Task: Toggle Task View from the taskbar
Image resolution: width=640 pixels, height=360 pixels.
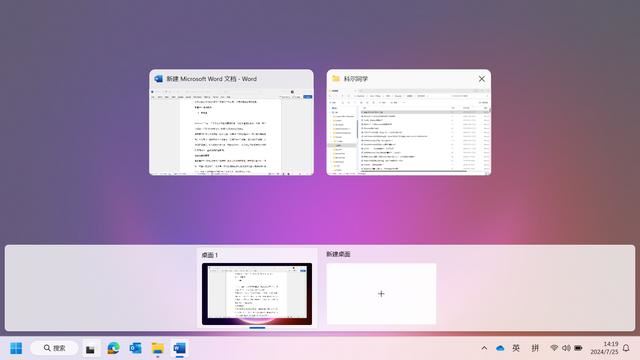Action: tap(90, 349)
